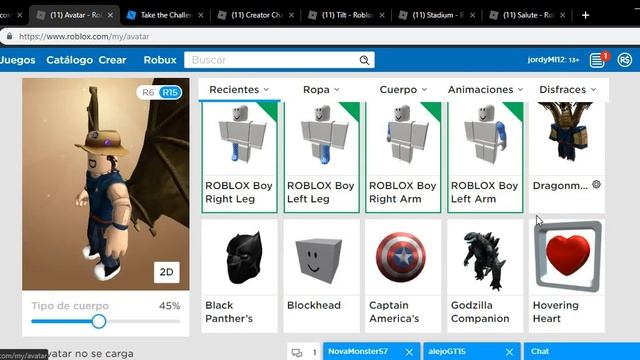Equip the Godzilla Companion item

coord(485,276)
